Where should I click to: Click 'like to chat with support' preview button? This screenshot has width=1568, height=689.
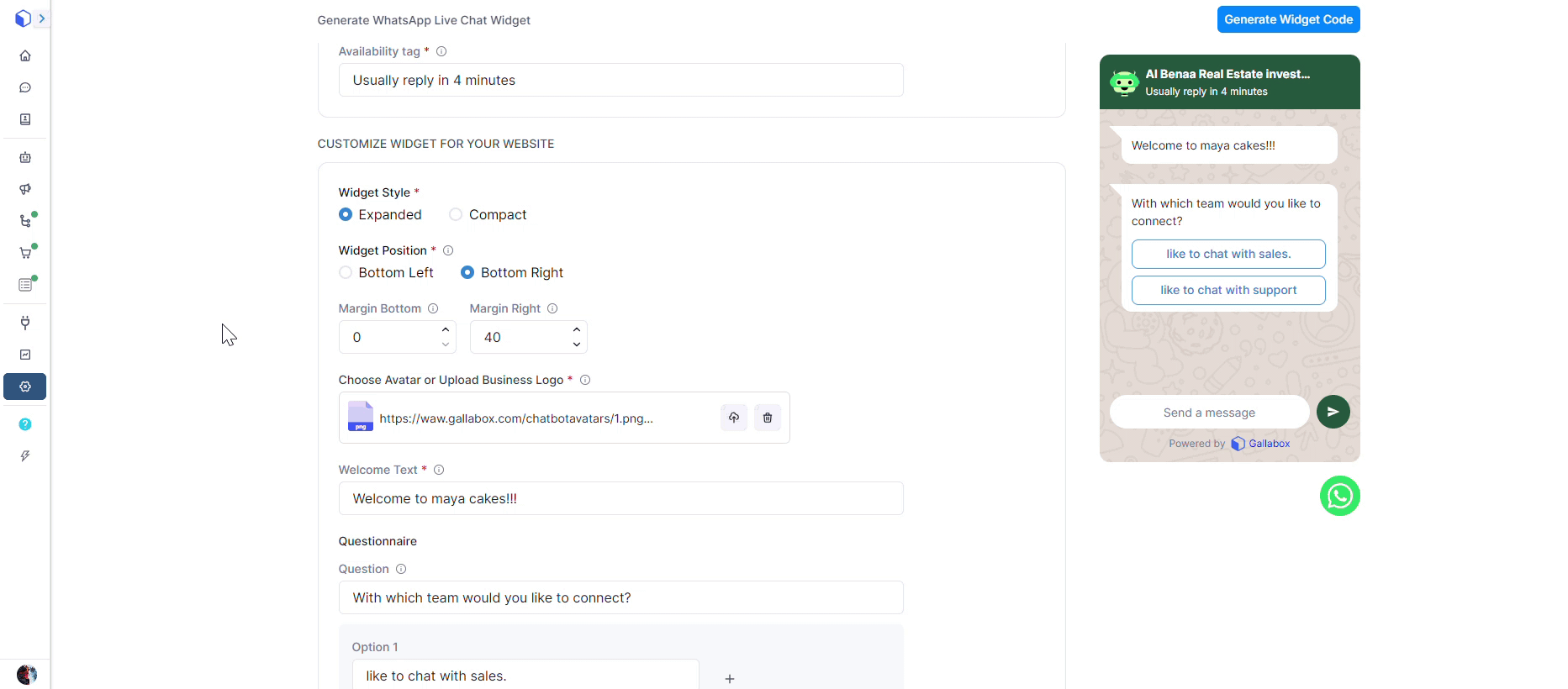click(x=1227, y=290)
